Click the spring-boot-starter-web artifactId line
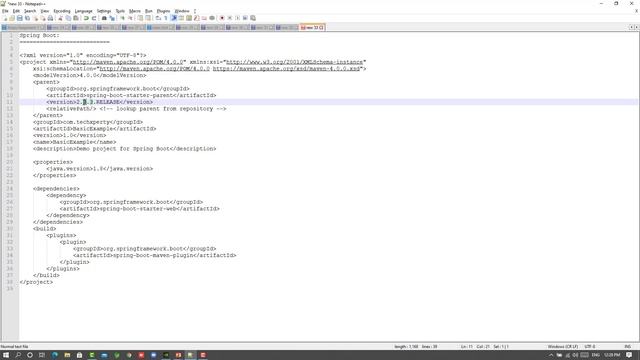 [x=140, y=209]
